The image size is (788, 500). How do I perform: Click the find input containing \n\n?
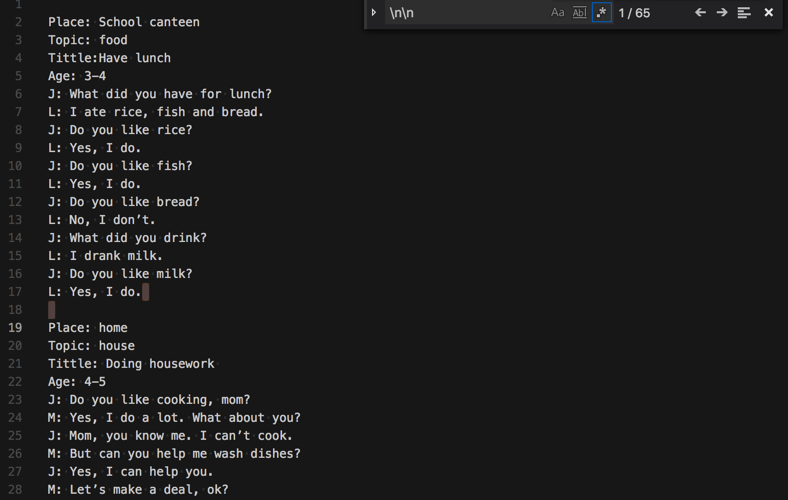(x=460, y=13)
